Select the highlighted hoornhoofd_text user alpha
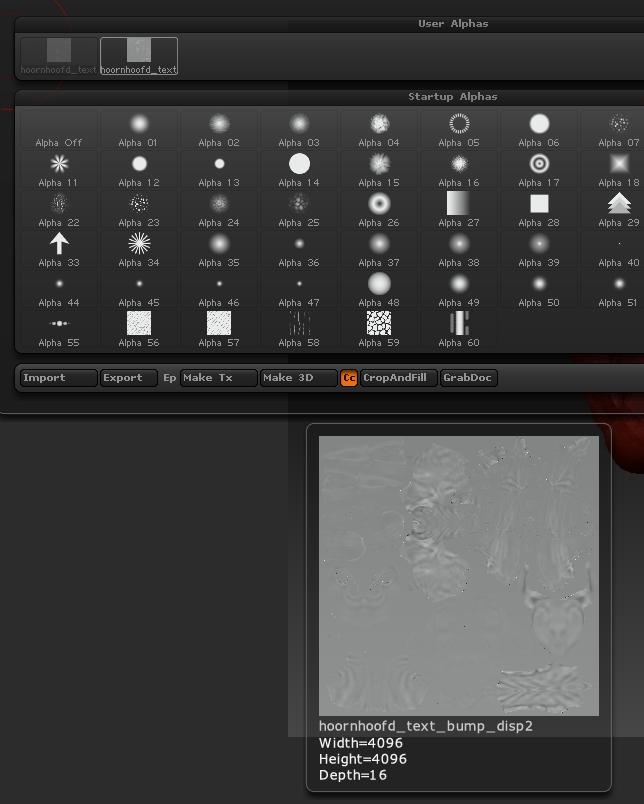Image resolution: width=644 pixels, height=804 pixels. coord(139,56)
